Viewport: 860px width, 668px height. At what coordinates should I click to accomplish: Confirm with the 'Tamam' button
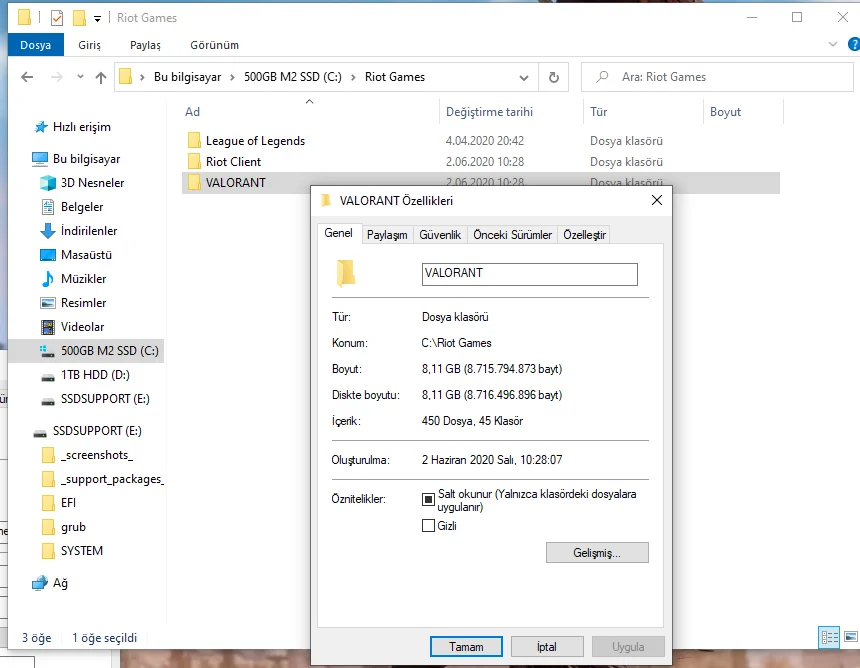tap(466, 647)
